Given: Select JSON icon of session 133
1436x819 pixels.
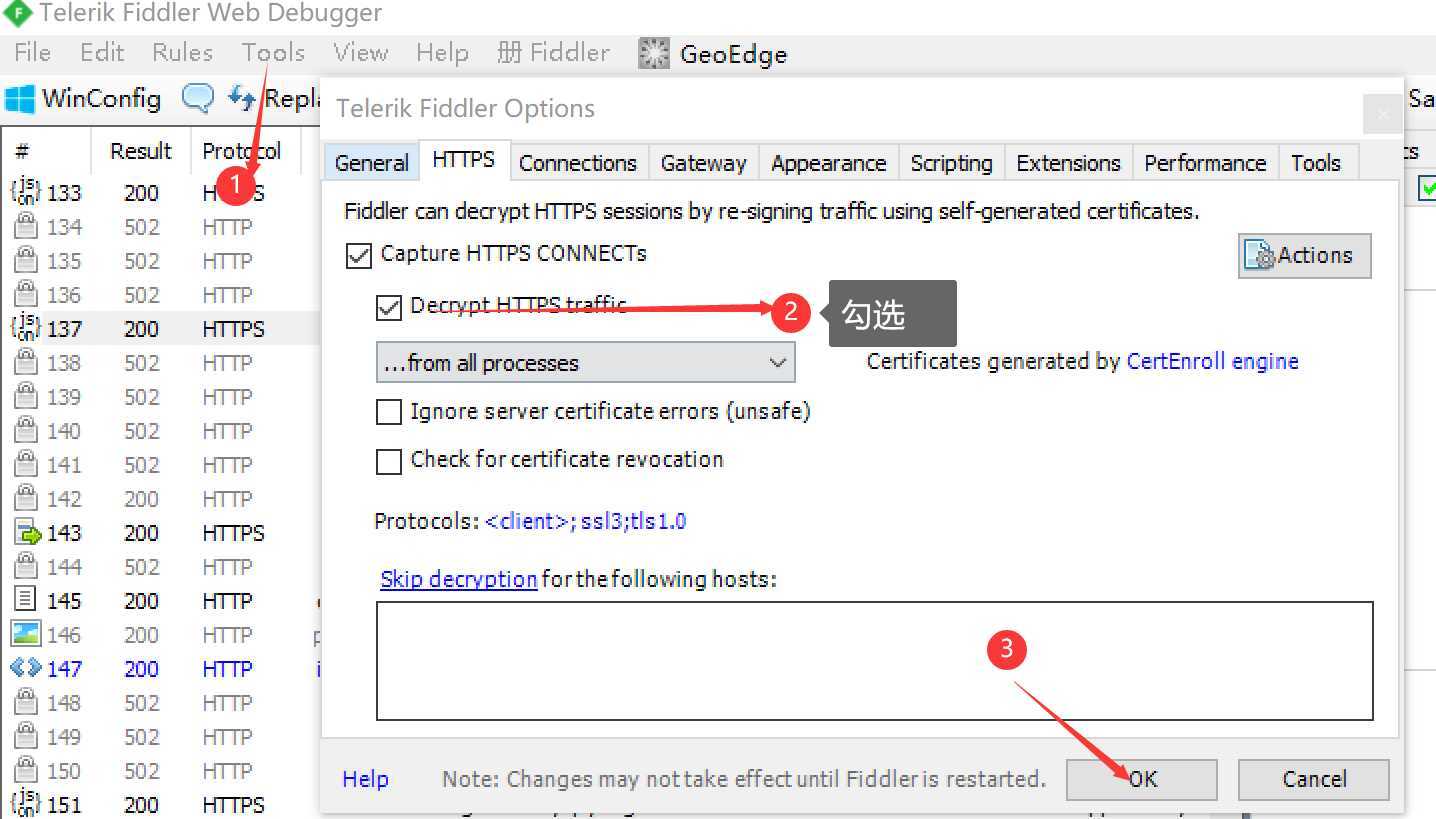Looking at the screenshot, I should tap(25, 192).
